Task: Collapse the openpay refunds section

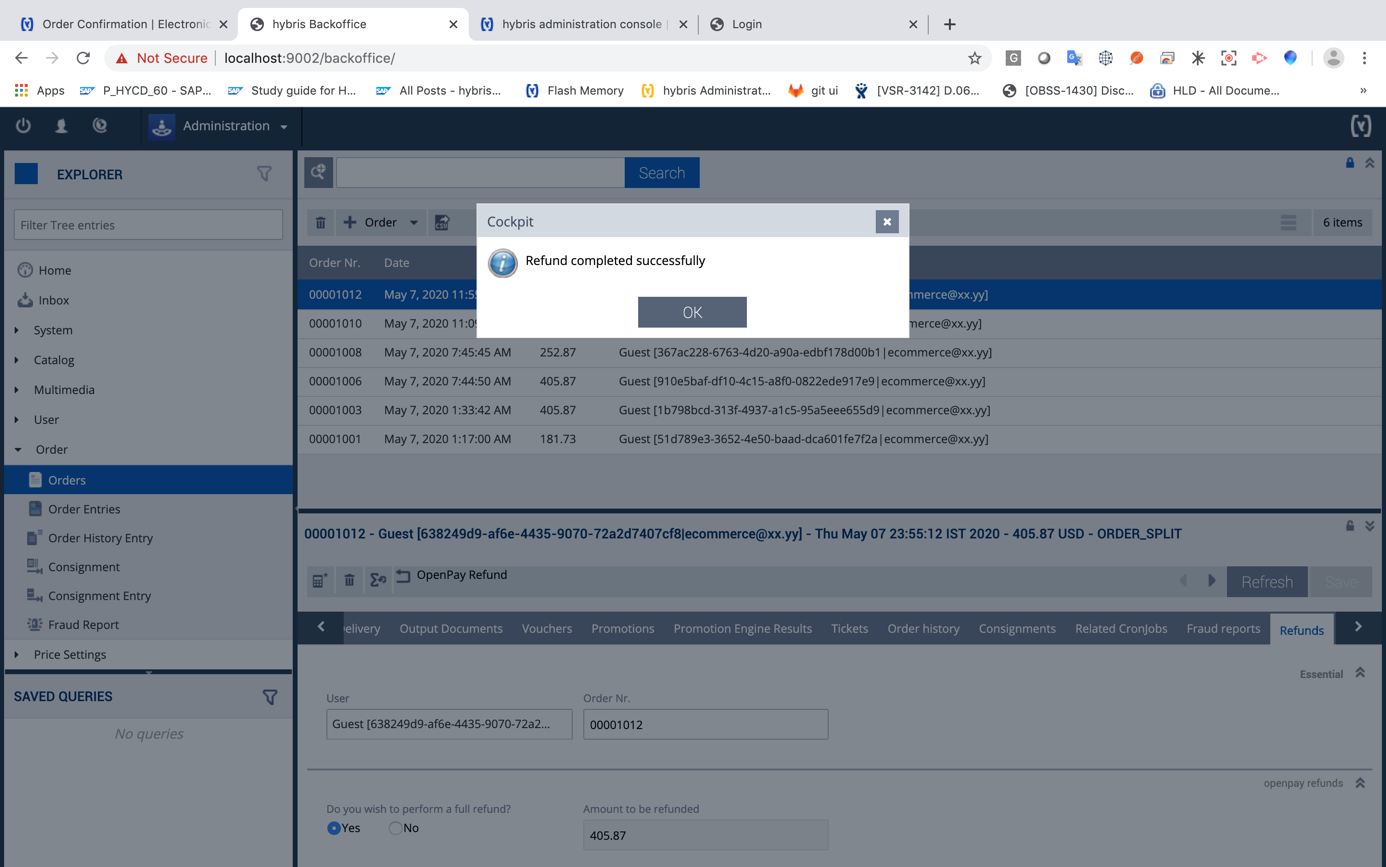Action: coord(1360,783)
